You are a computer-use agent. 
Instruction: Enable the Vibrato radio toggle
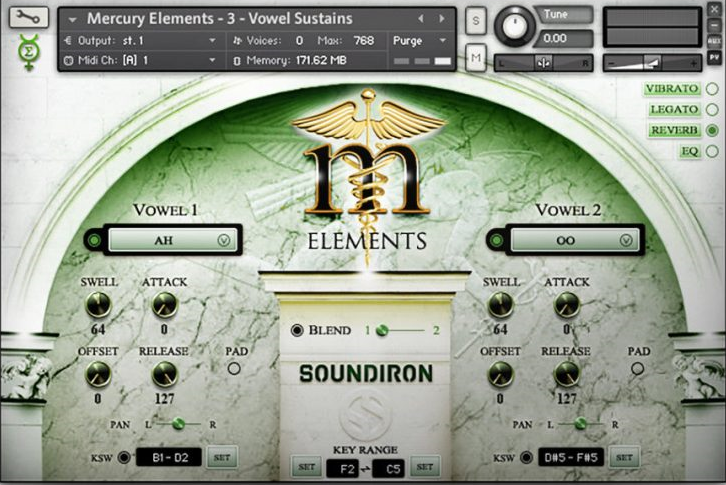click(x=712, y=88)
